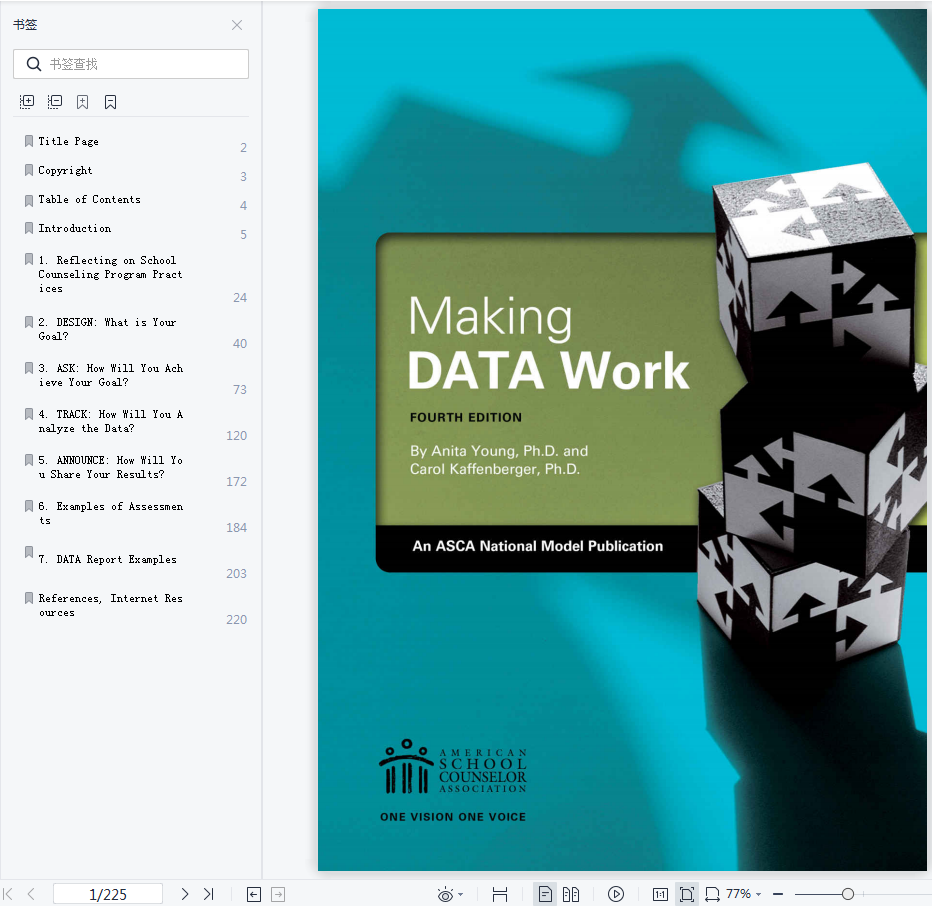
Task: Add a new bookmark icon
Action: 83,102
